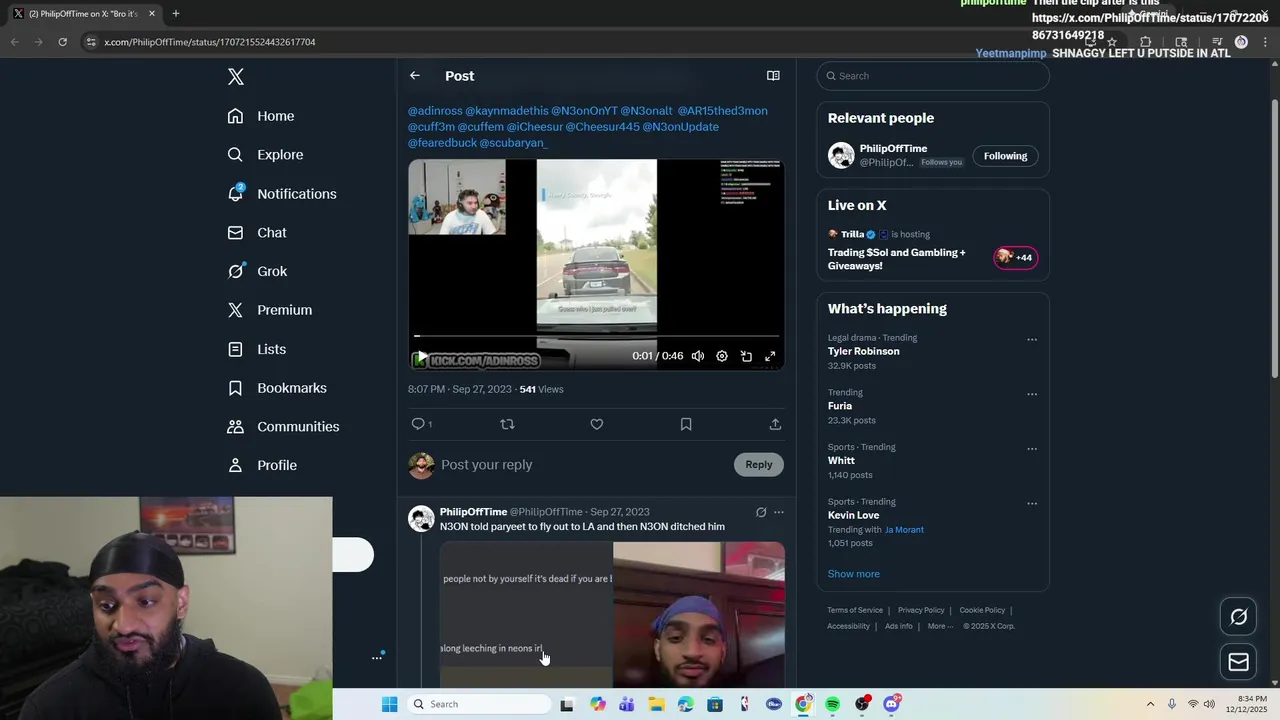1280x720 pixels.
Task: Repost this post
Action: (507, 424)
